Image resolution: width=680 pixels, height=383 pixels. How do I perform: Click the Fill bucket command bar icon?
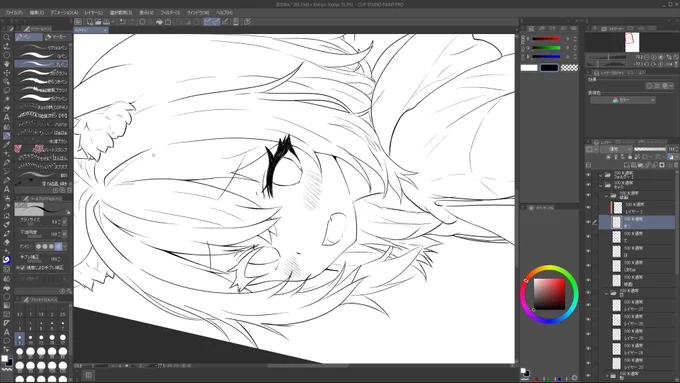coord(159,22)
